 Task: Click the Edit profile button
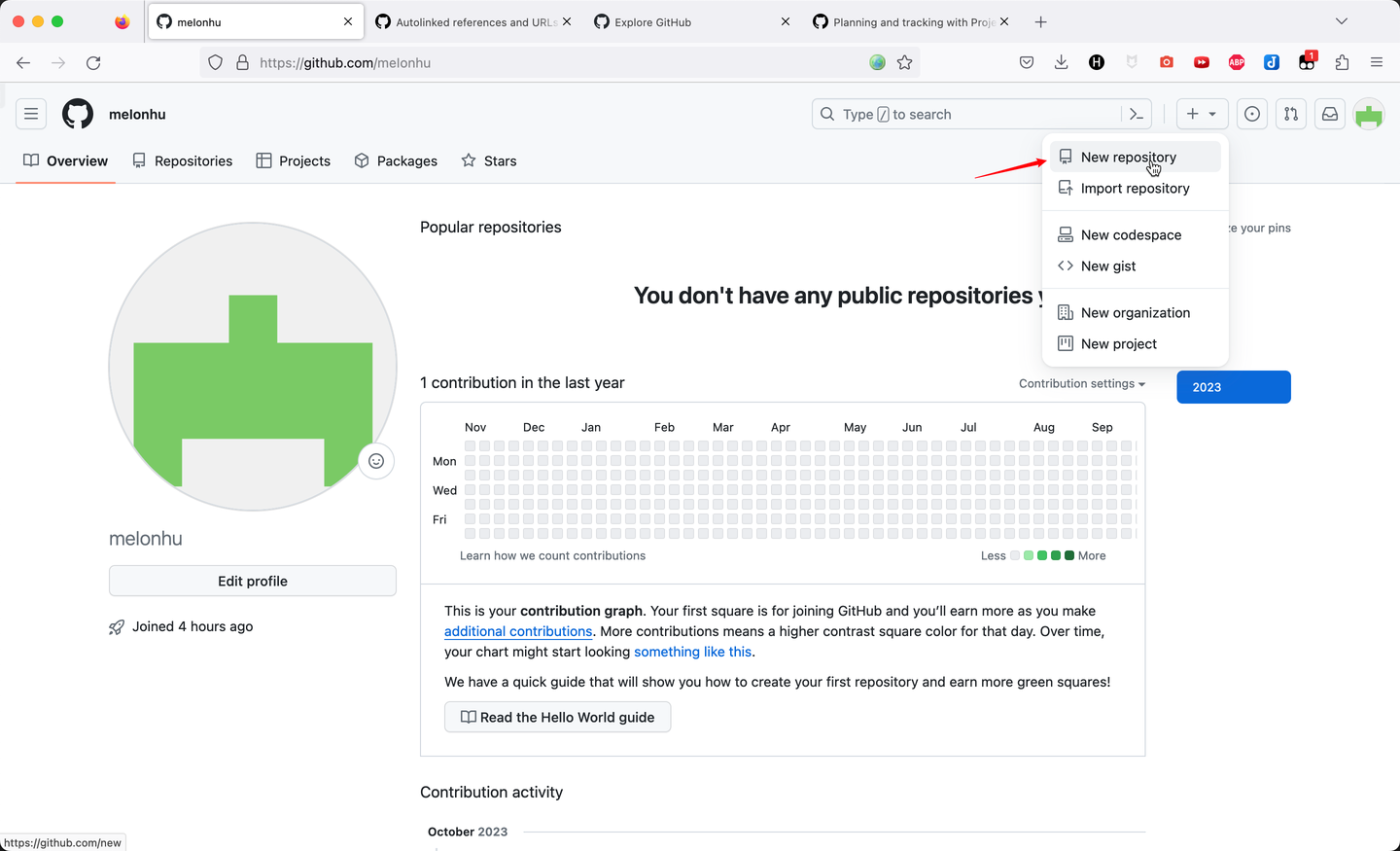click(x=253, y=581)
